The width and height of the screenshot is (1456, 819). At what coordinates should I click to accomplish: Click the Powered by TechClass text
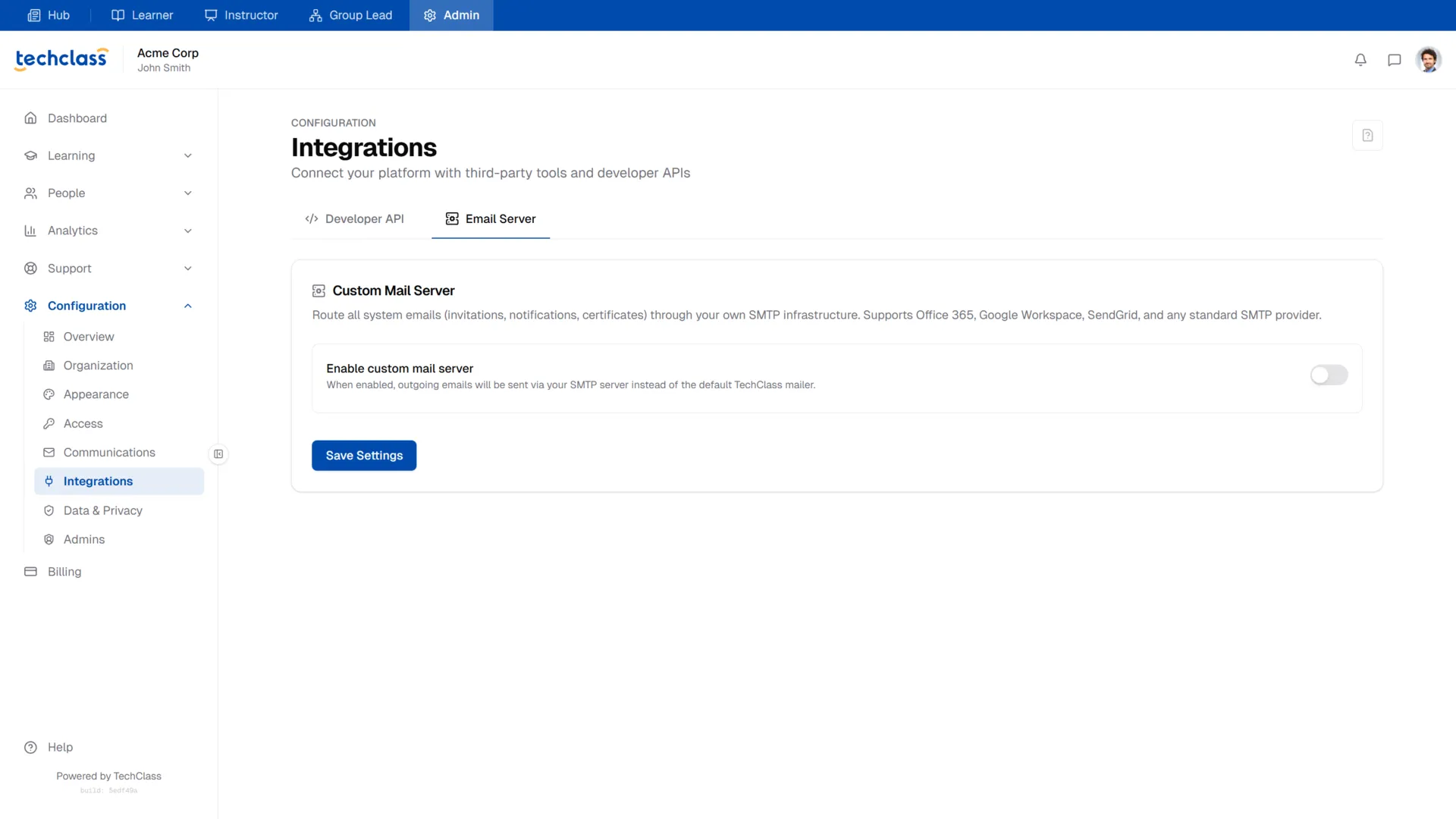pyautogui.click(x=108, y=777)
